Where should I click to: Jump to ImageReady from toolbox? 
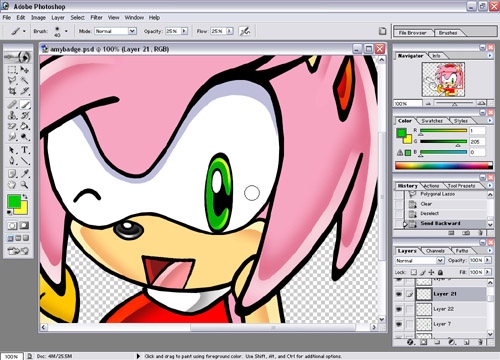click(18, 251)
